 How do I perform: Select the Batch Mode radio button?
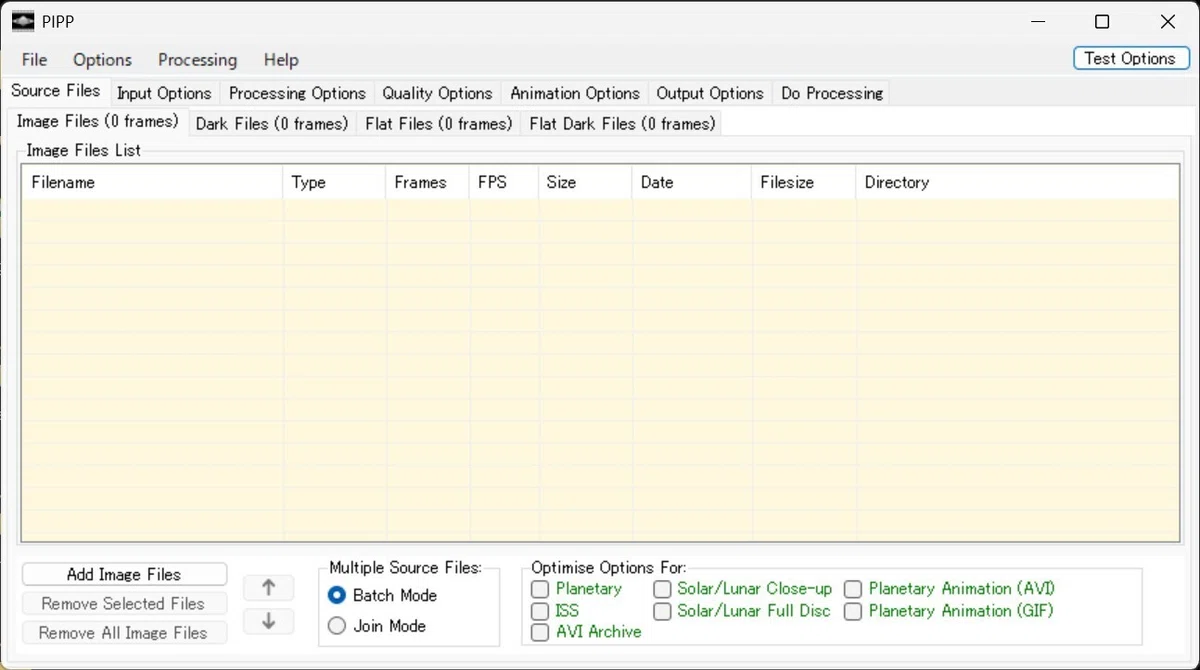tap(337, 595)
